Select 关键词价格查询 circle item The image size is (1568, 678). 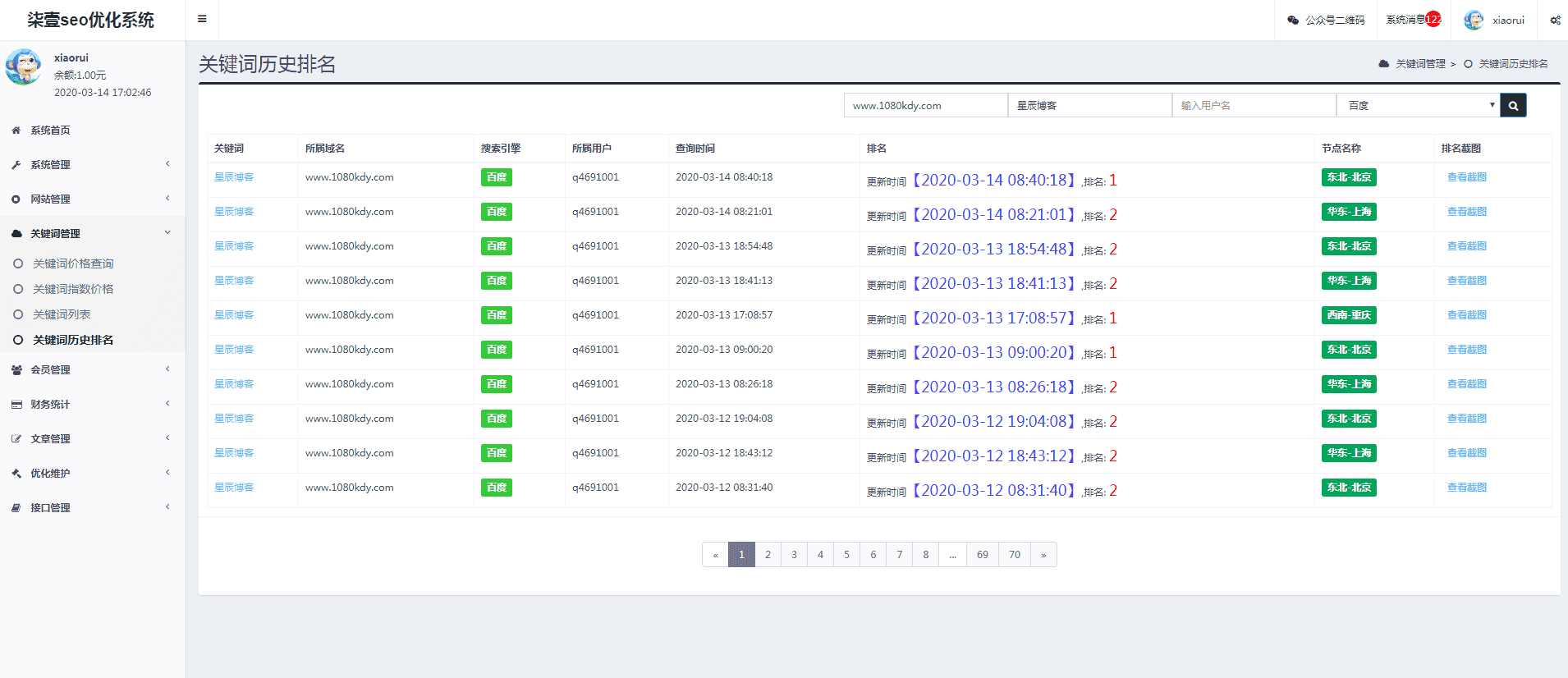pos(18,263)
